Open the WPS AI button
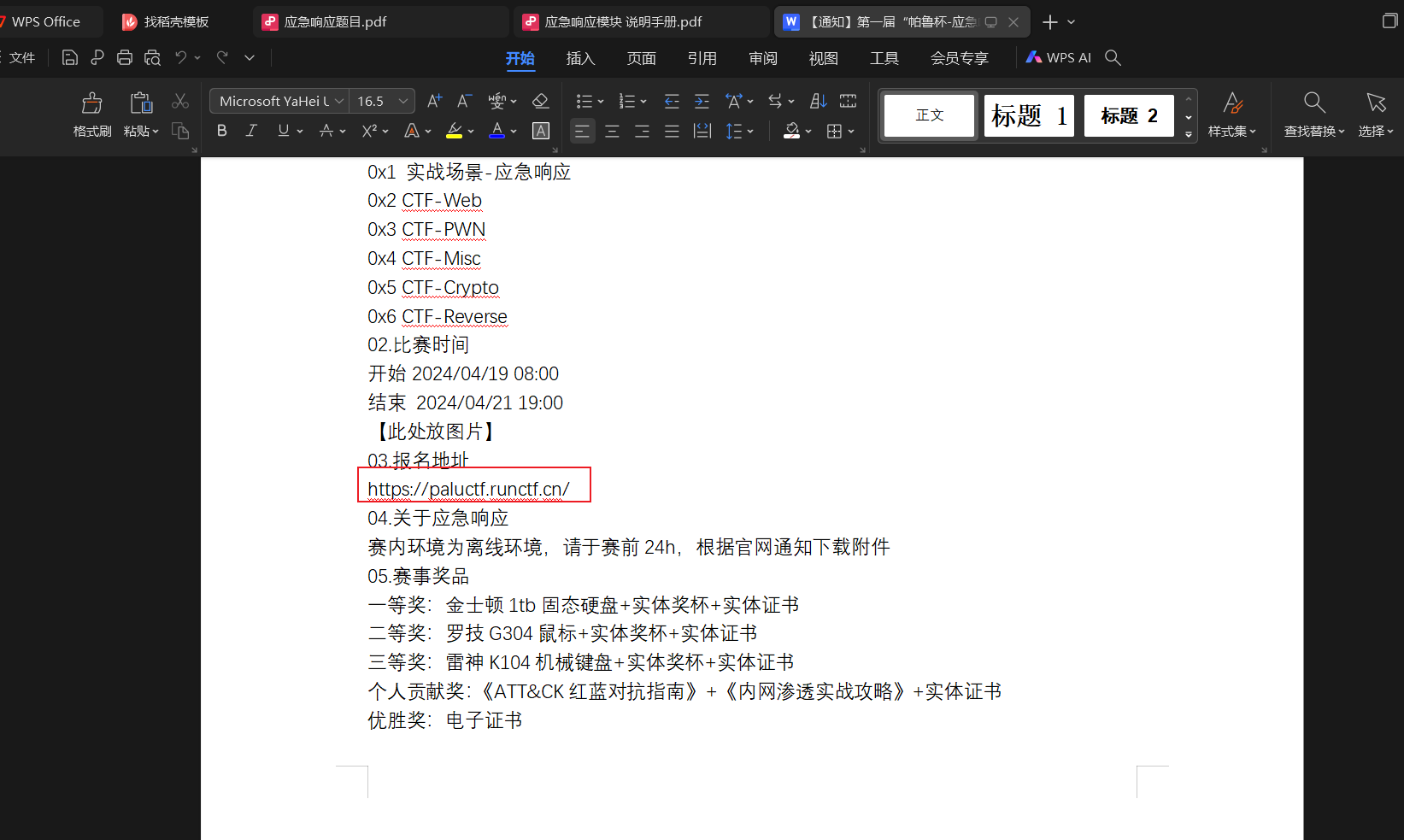Viewport: 1404px width, 840px height. tap(1058, 57)
